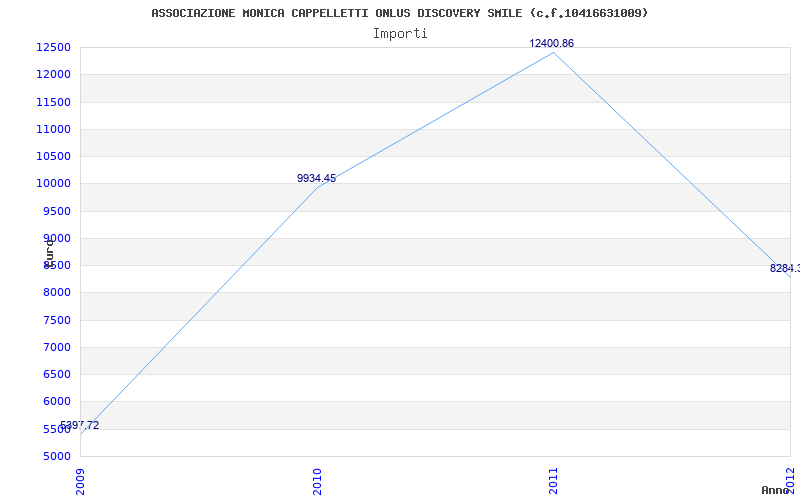Click the 'Euro' y-axis title
The height and width of the screenshot is (500, 800).
(48, 254)
